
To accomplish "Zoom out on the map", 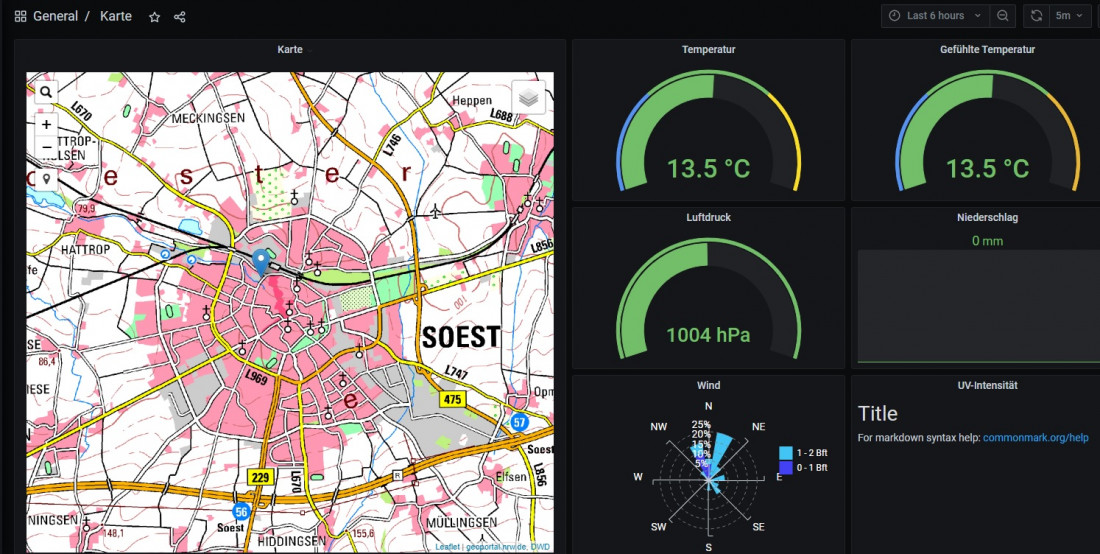I will [x=46, y=147].
